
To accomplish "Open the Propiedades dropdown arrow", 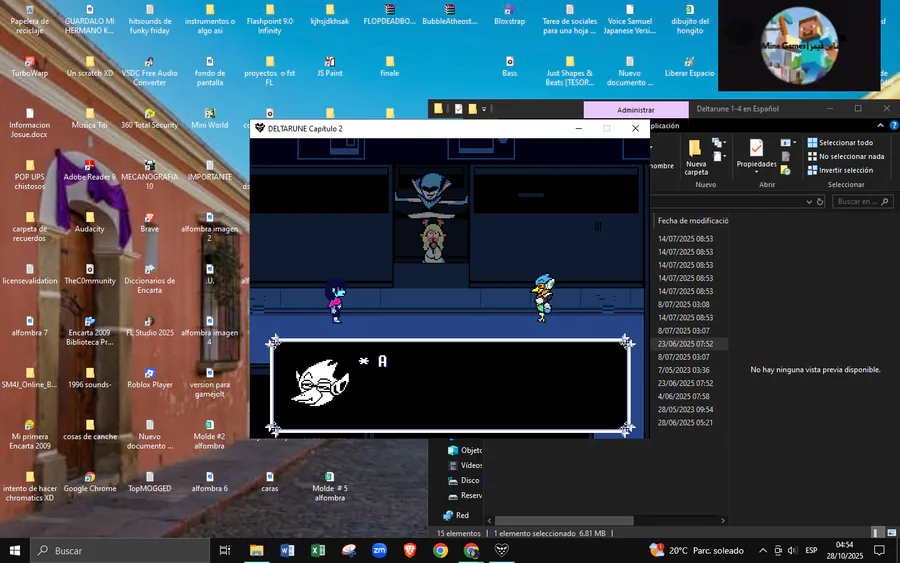I will (x=756, y=172).
